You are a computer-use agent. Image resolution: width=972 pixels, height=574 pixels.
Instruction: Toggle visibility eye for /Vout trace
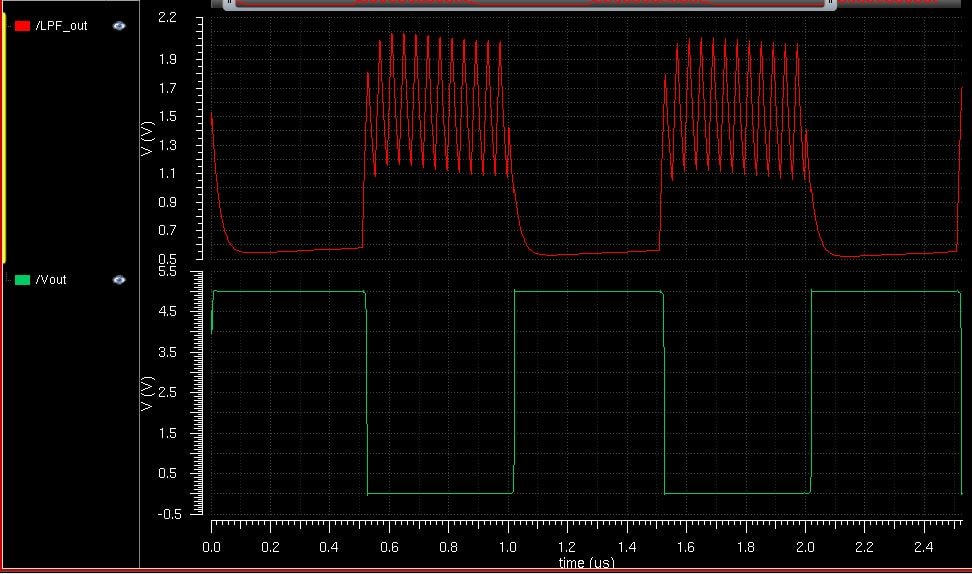(119, 280)
